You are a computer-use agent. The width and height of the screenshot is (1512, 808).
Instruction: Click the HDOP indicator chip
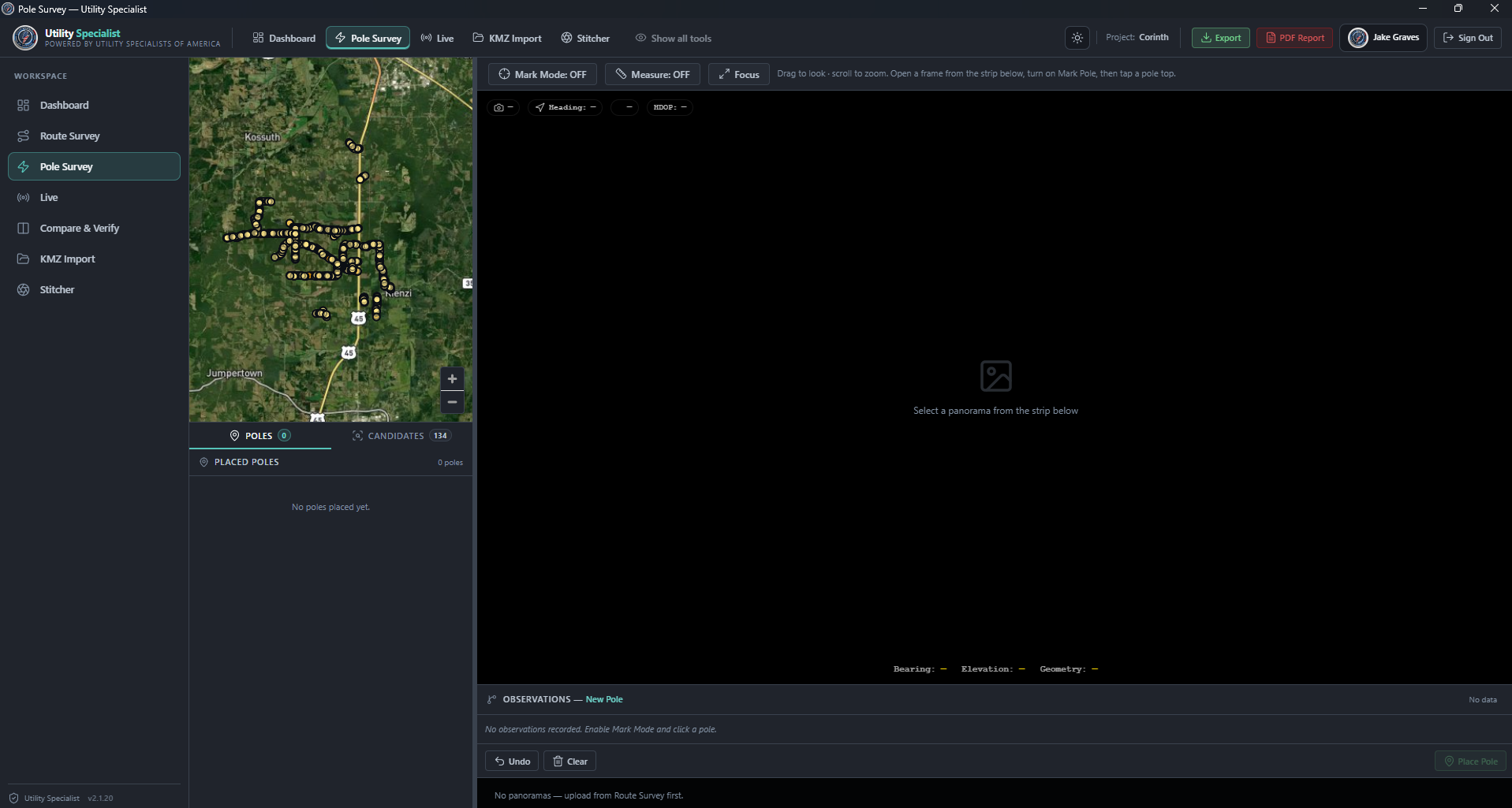click(x=670, y=107)
